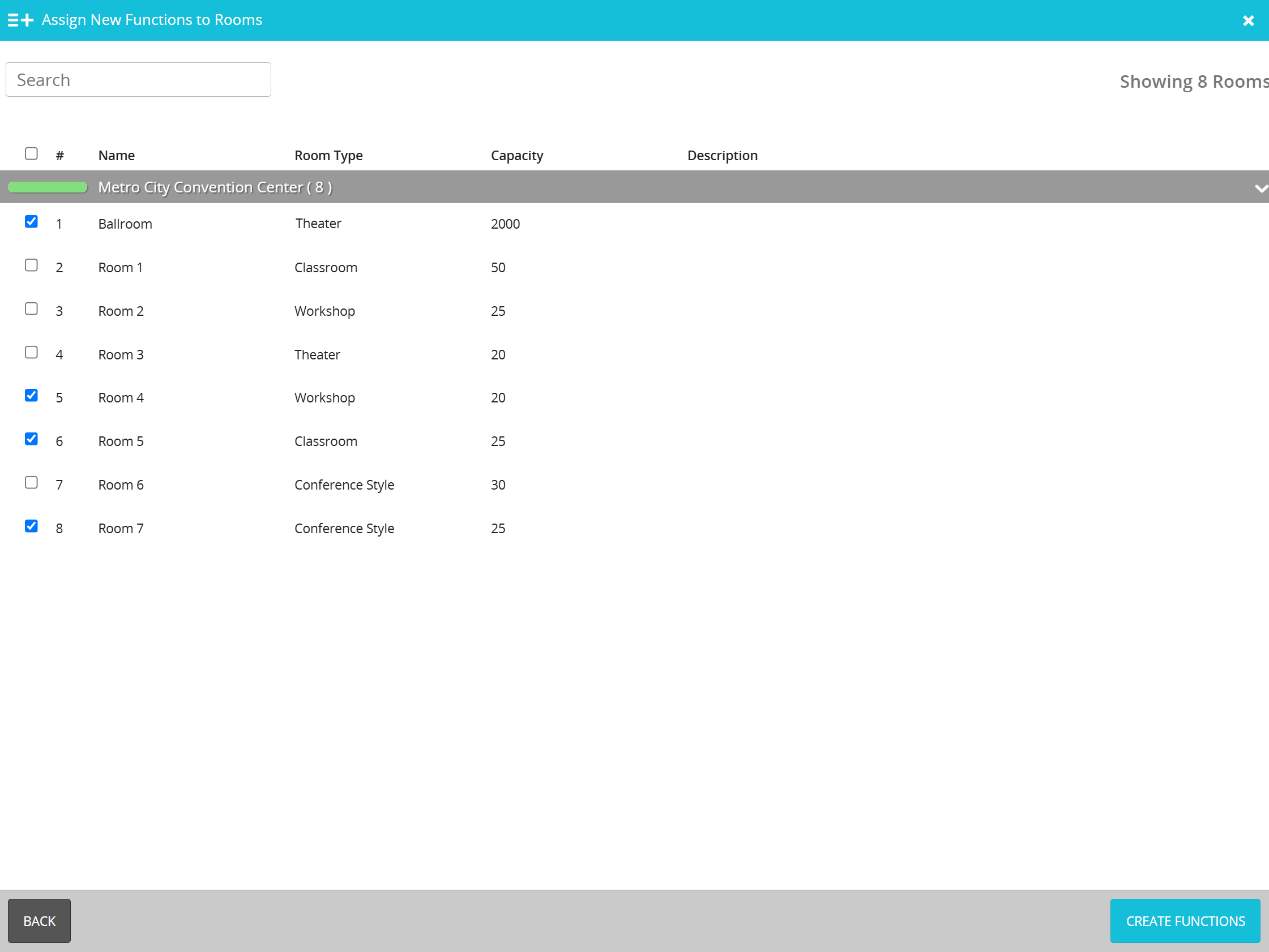The image size is (1269, 952).
Task: Click the CREATE FUNCTIONS button
Action: (x=1185, y=920)
